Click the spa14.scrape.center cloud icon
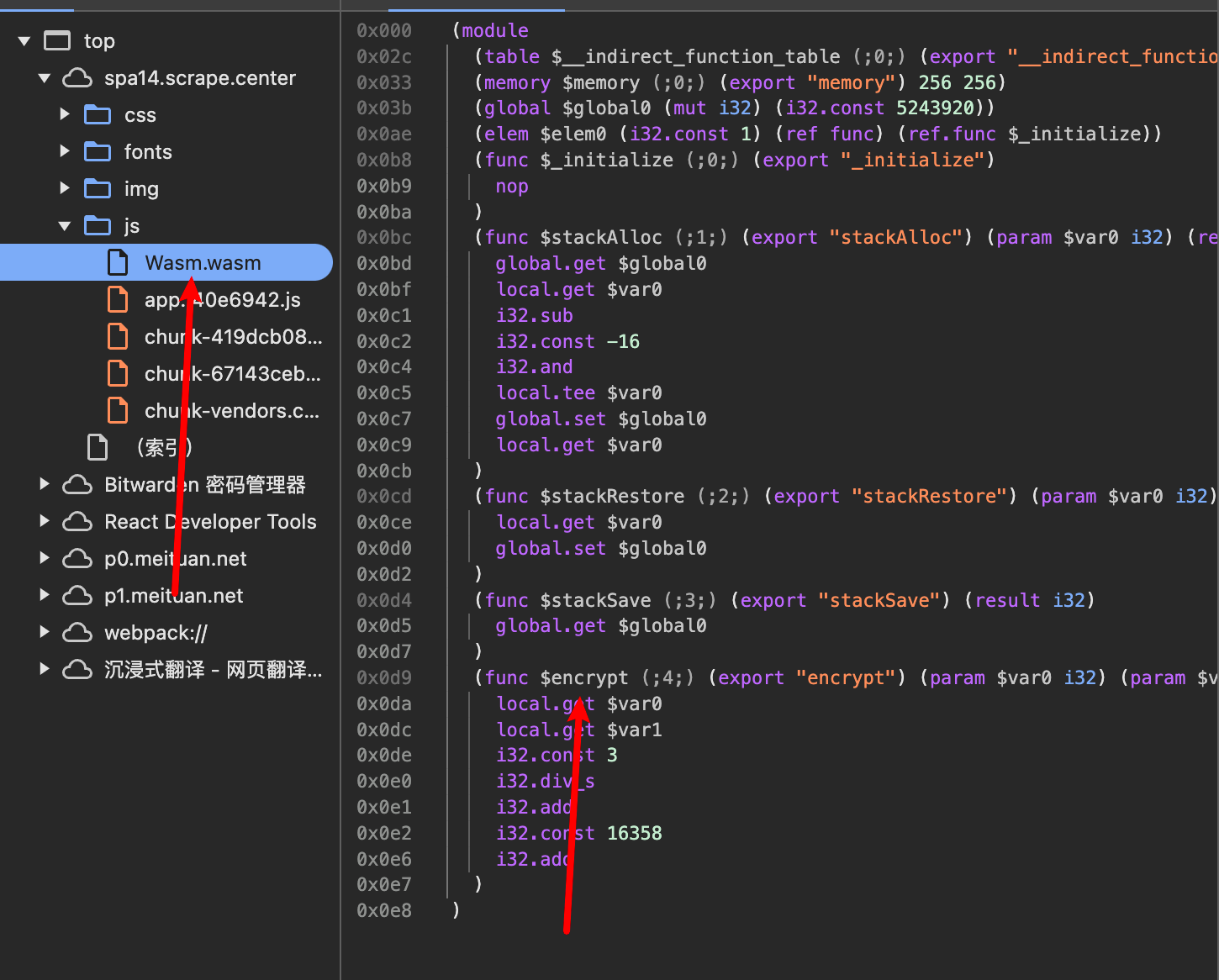 coord(77,78)
